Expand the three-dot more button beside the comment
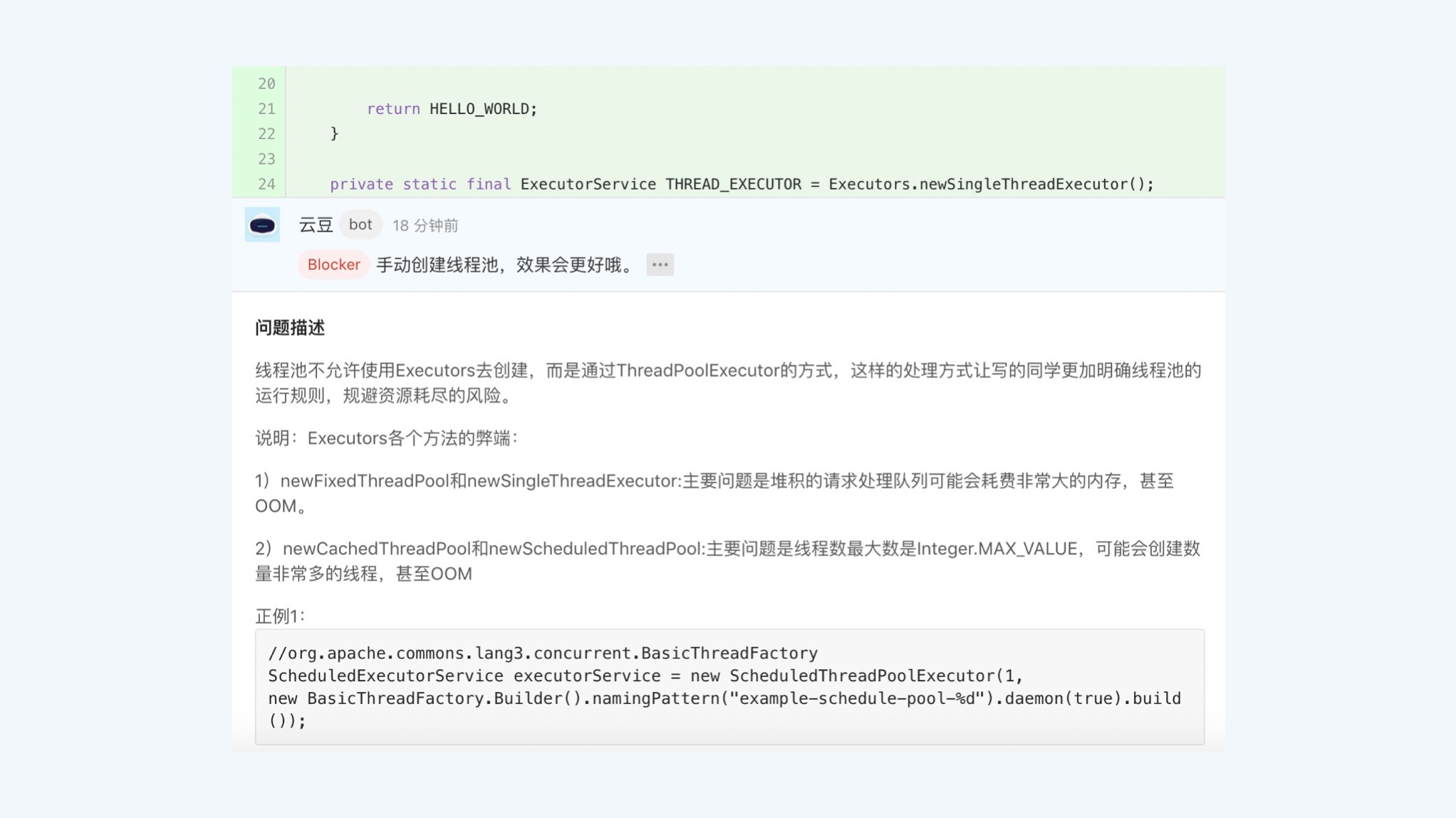This screenshot has height=818, width=1456. tap(660, 265)
